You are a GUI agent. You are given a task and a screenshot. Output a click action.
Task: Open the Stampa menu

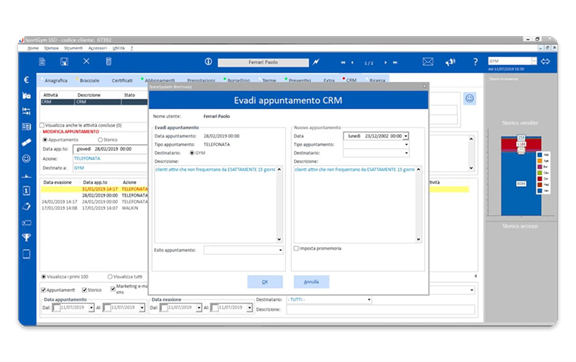(x=51, y=48)
